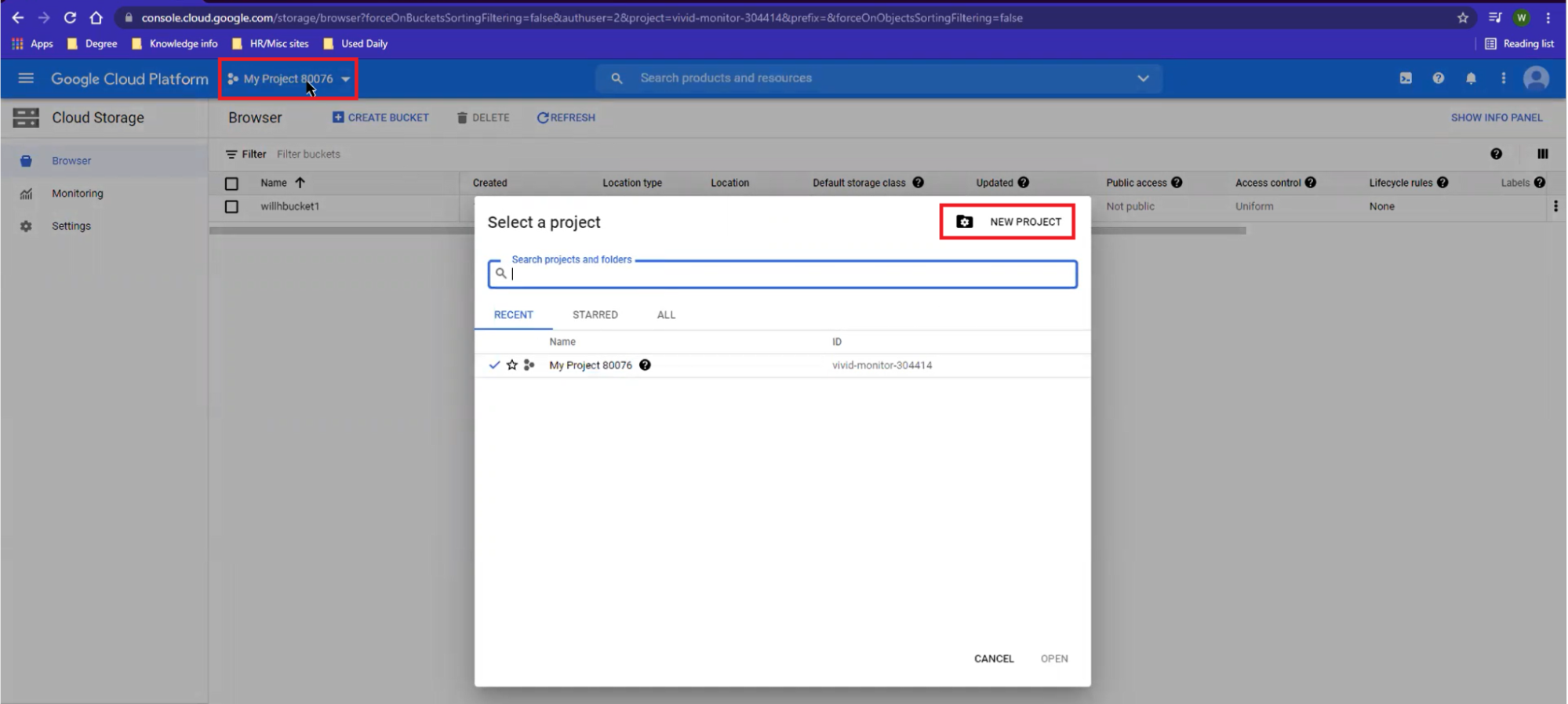Open the Chrome profile avatar W
The height and width of the screenshot is (704, 1568).
pos(1522,17)
